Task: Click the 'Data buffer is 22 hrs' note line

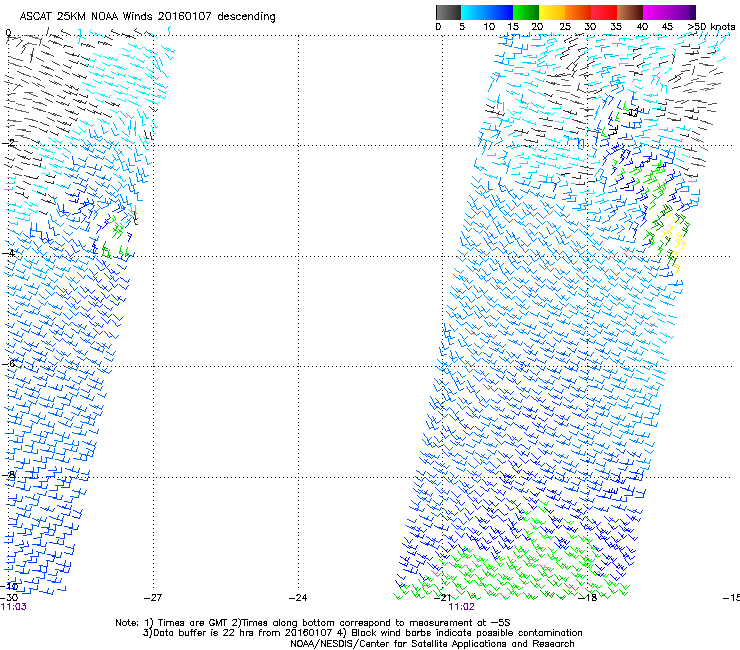Action: coord(362,633)
